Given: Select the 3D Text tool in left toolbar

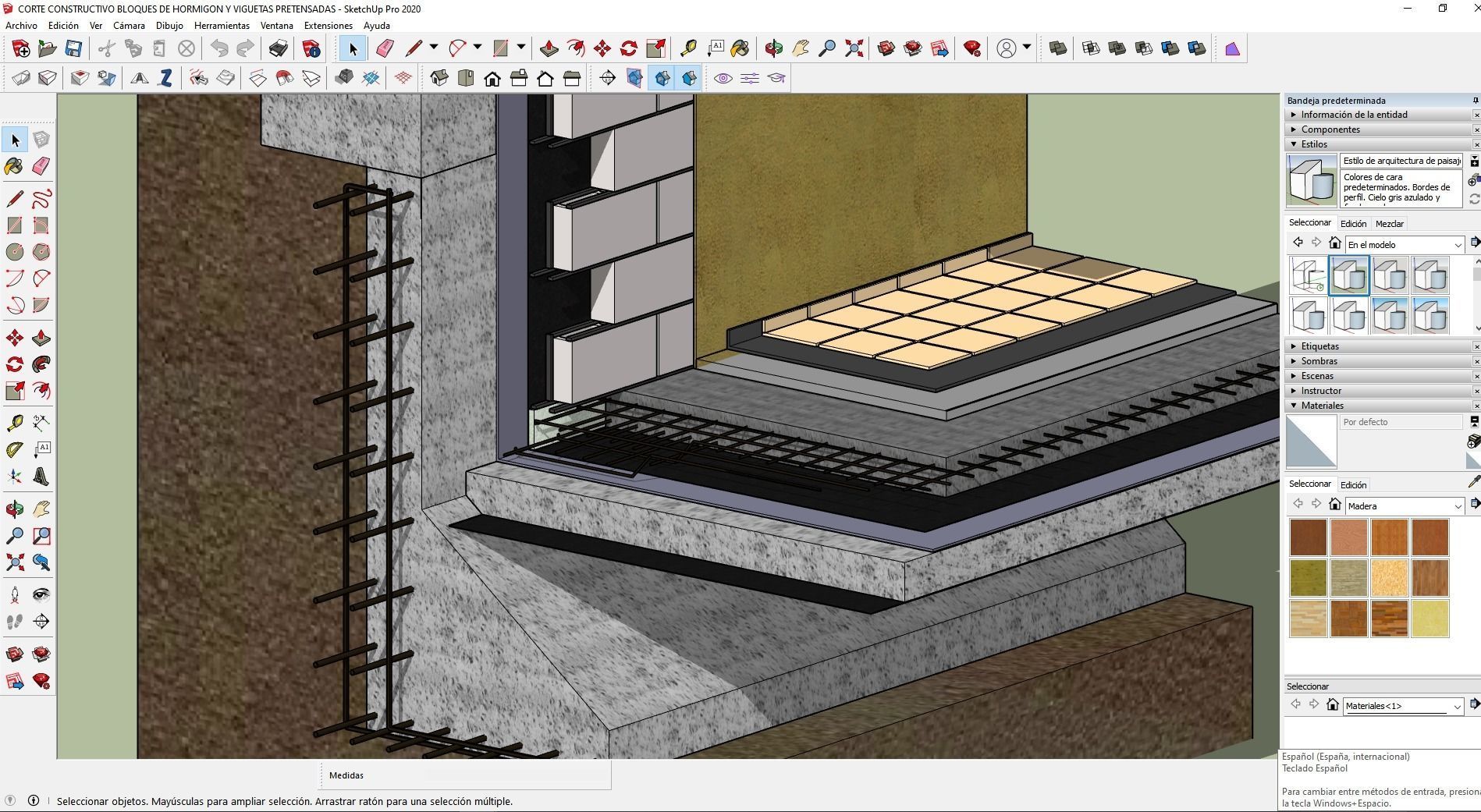Looking at the screenshot, I should pos(41,477).
